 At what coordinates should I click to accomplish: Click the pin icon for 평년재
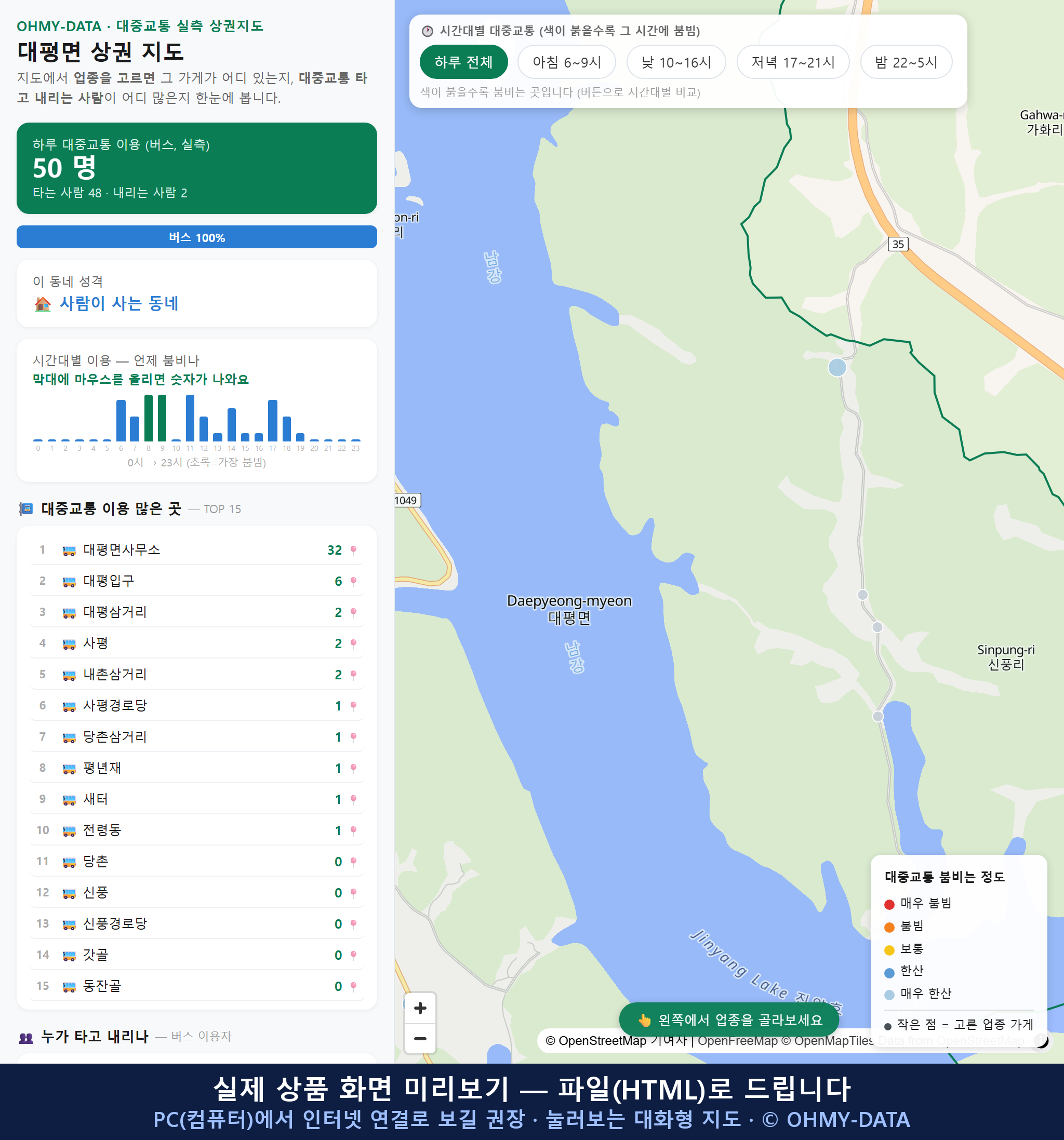[x=353, y=769]
